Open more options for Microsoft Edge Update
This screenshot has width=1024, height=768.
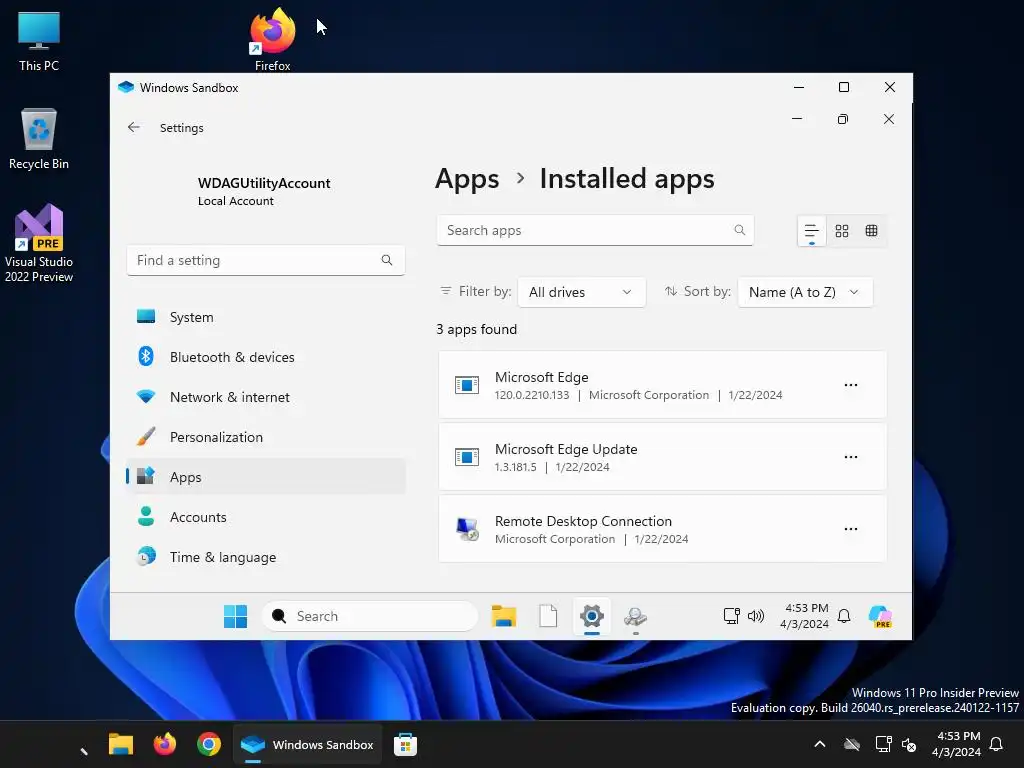click(x=850, y=457)
